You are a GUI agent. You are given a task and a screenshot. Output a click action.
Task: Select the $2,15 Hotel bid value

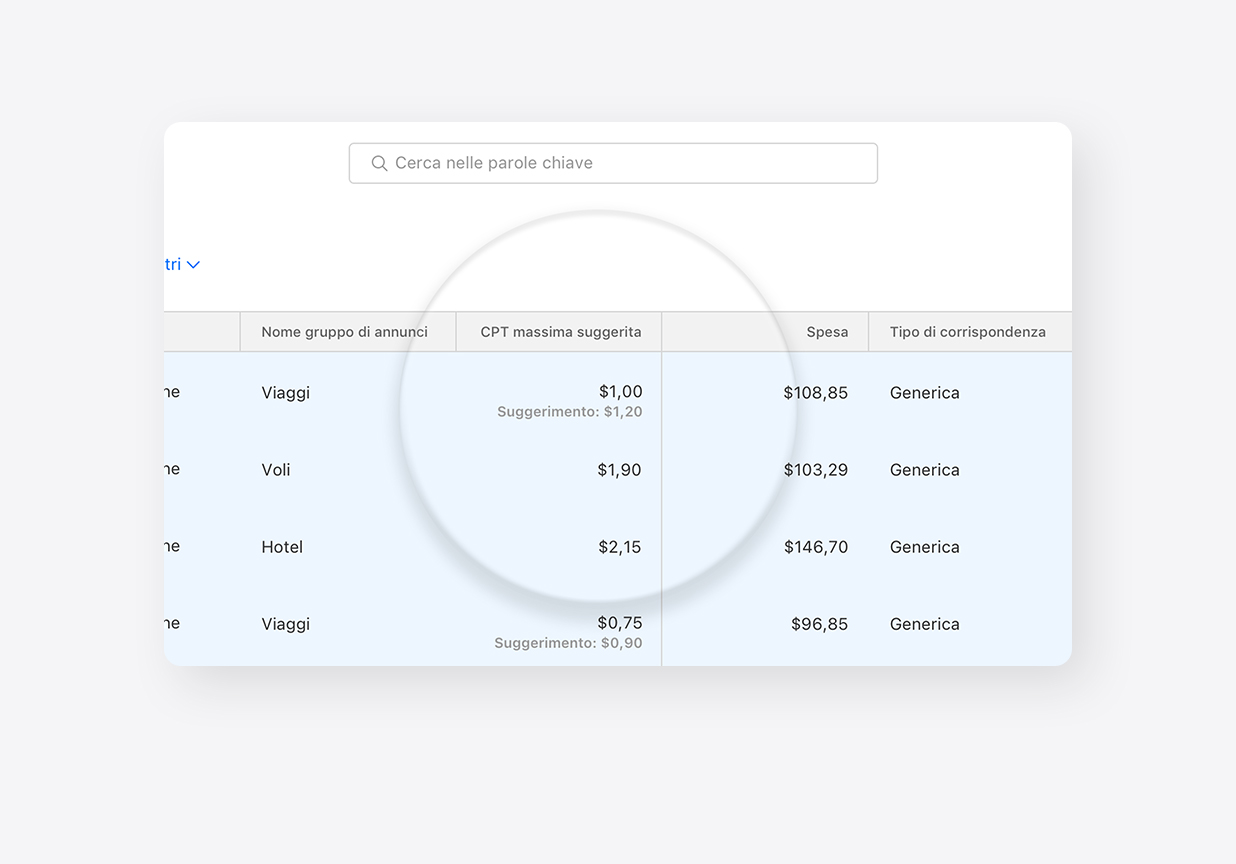[x=620, y=546]
